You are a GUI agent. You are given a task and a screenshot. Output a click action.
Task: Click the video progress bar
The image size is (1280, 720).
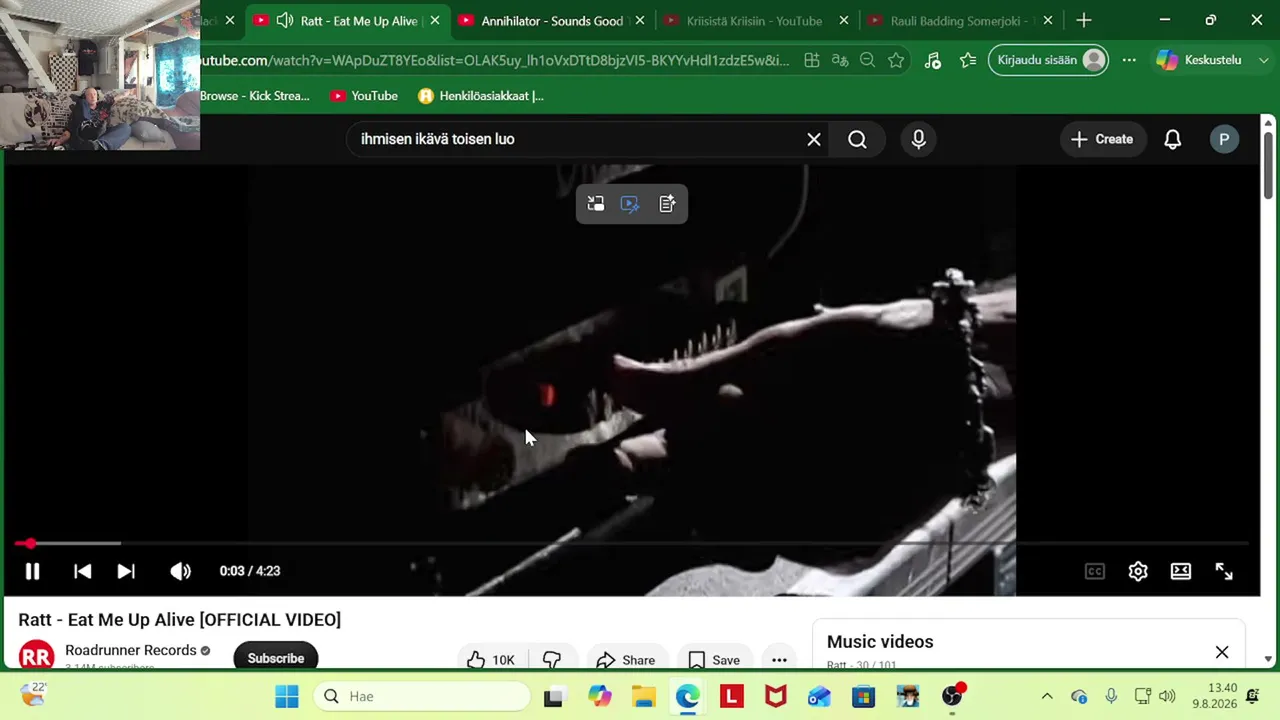pos(632,543)
